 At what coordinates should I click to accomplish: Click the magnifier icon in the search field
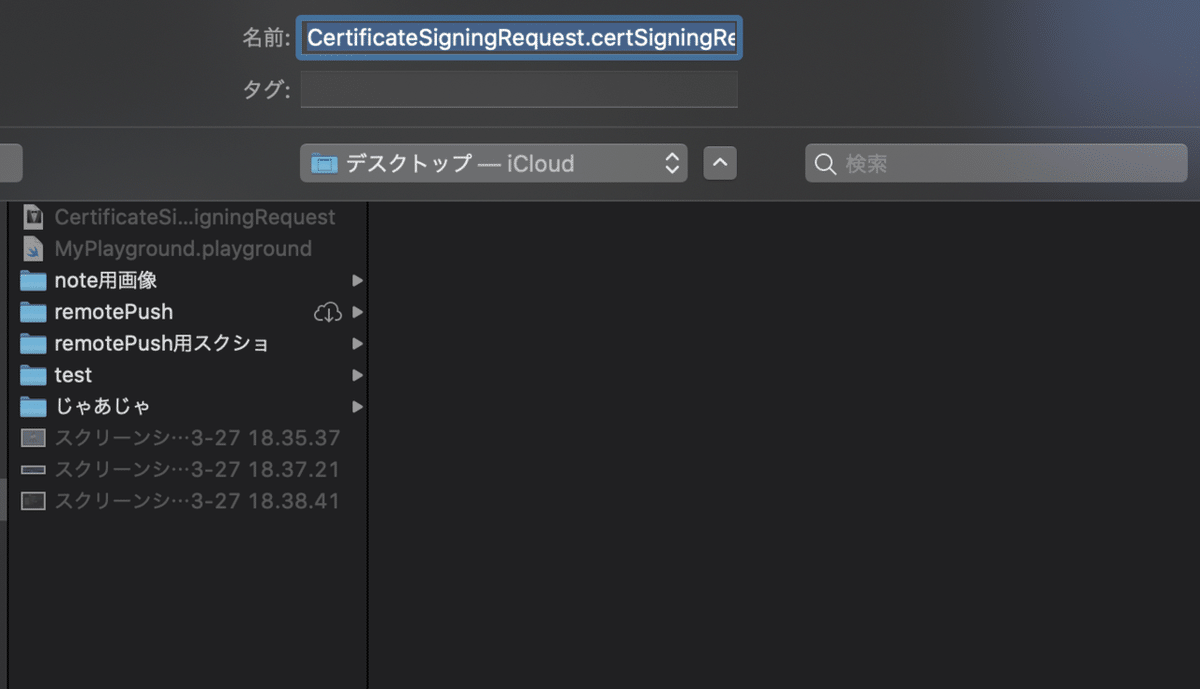click(823, 163)
